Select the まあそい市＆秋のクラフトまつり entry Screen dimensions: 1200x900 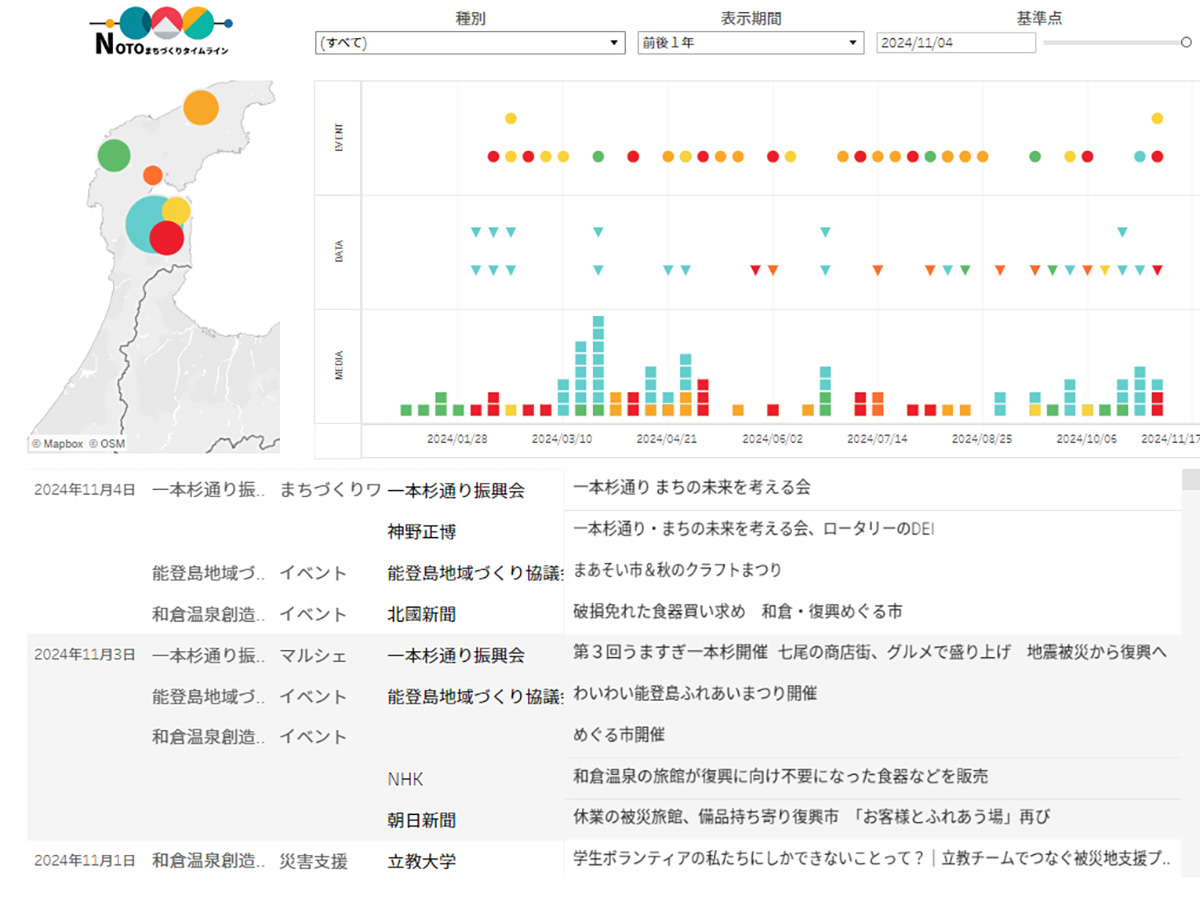[x=677, y=570]
